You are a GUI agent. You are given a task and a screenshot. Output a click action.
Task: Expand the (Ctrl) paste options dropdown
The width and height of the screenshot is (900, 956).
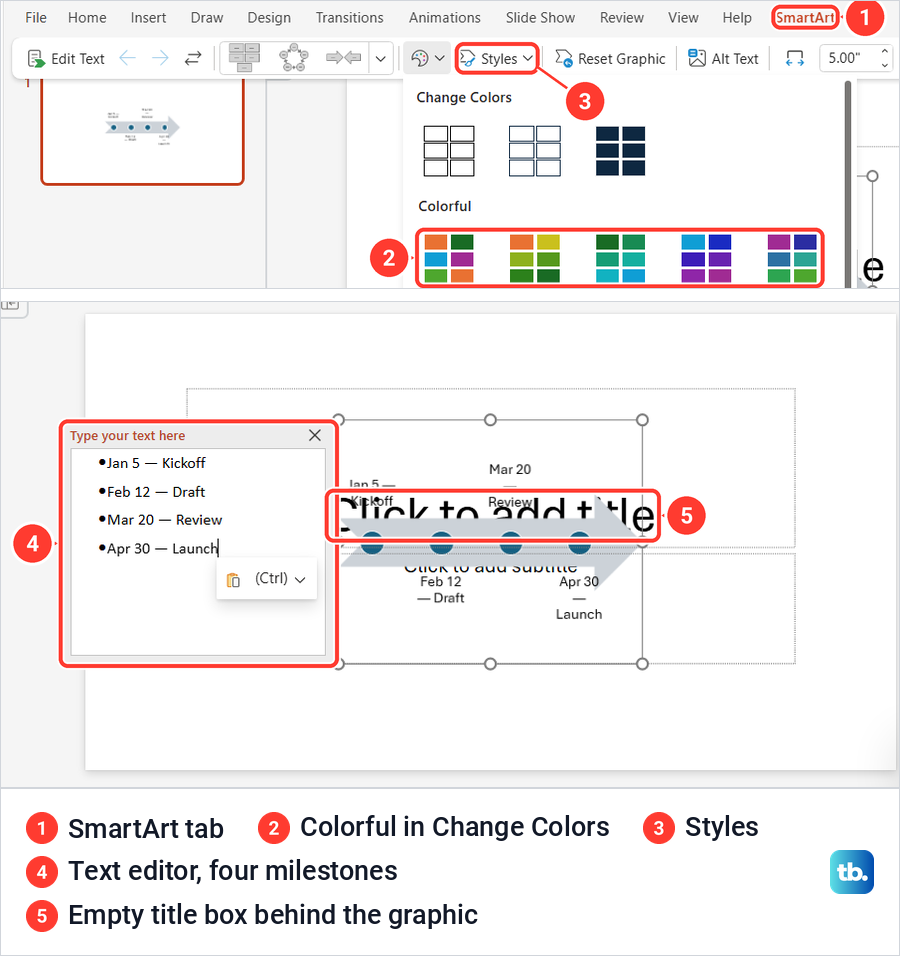click(300, 579)
